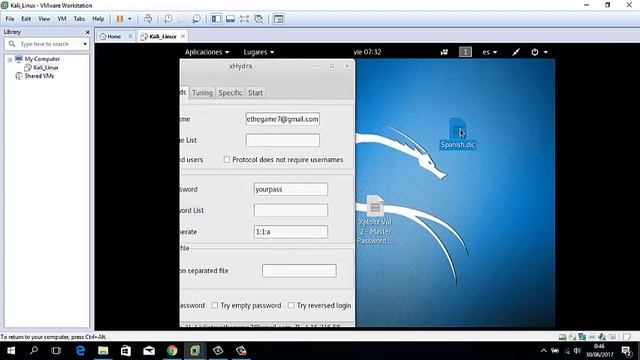This screenshot has height=360, width=640.
Task: Open the Mail app from taskbar
Action: pos(149,351)
